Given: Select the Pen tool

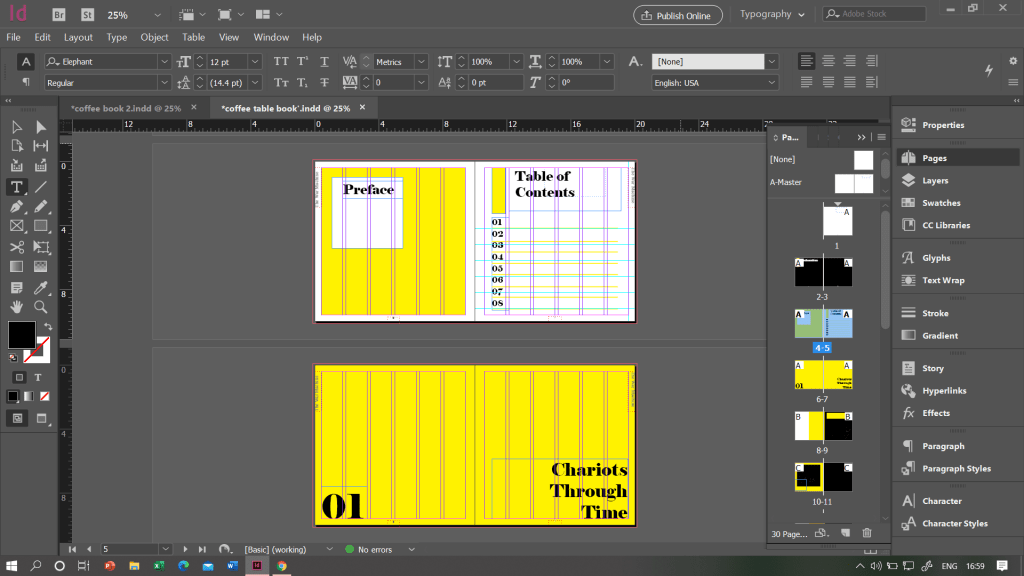Looking at the screenshot, I should click(x=17, y=206).
